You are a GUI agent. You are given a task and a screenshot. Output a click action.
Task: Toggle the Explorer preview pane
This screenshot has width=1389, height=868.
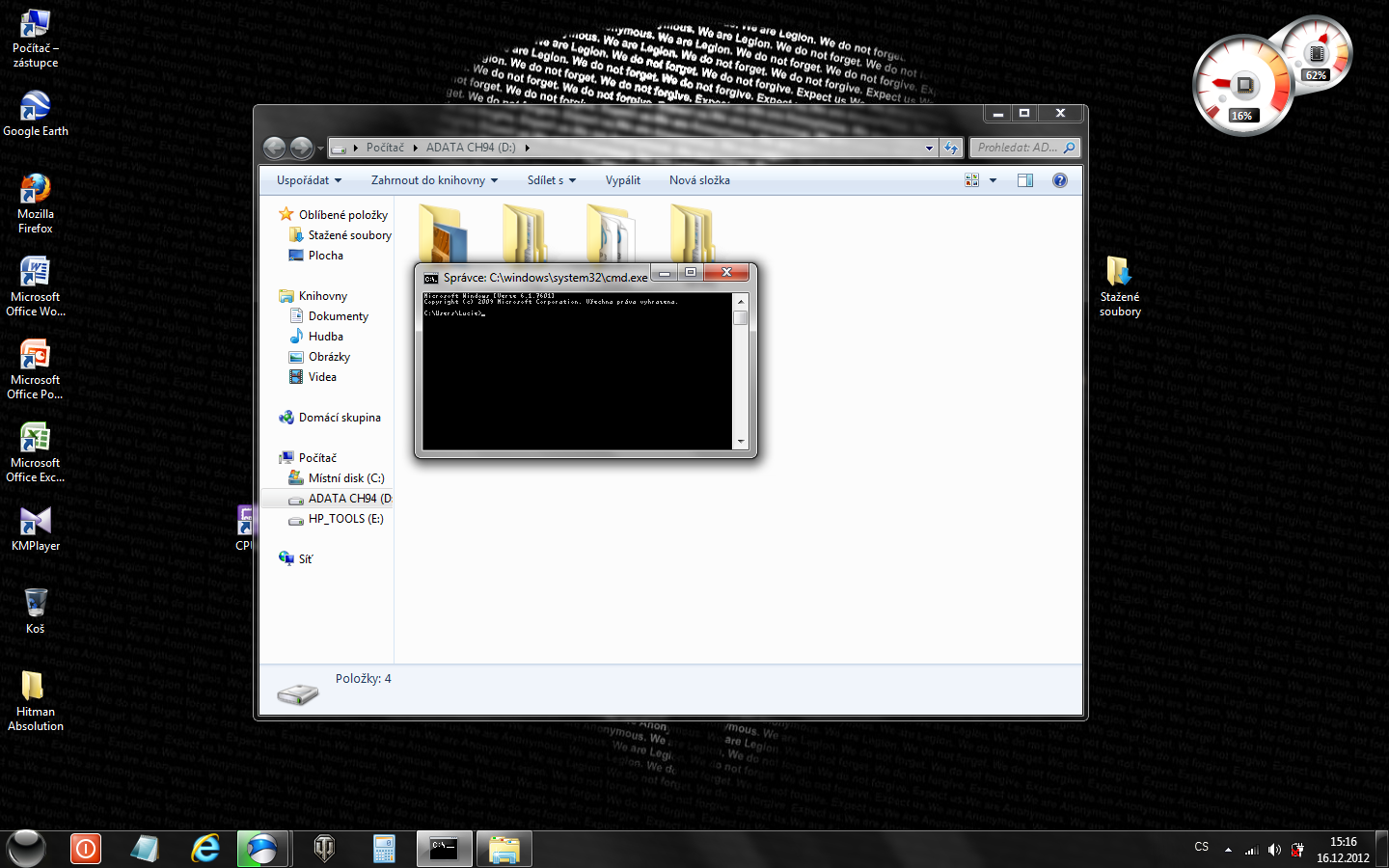tap(1025, 180)
